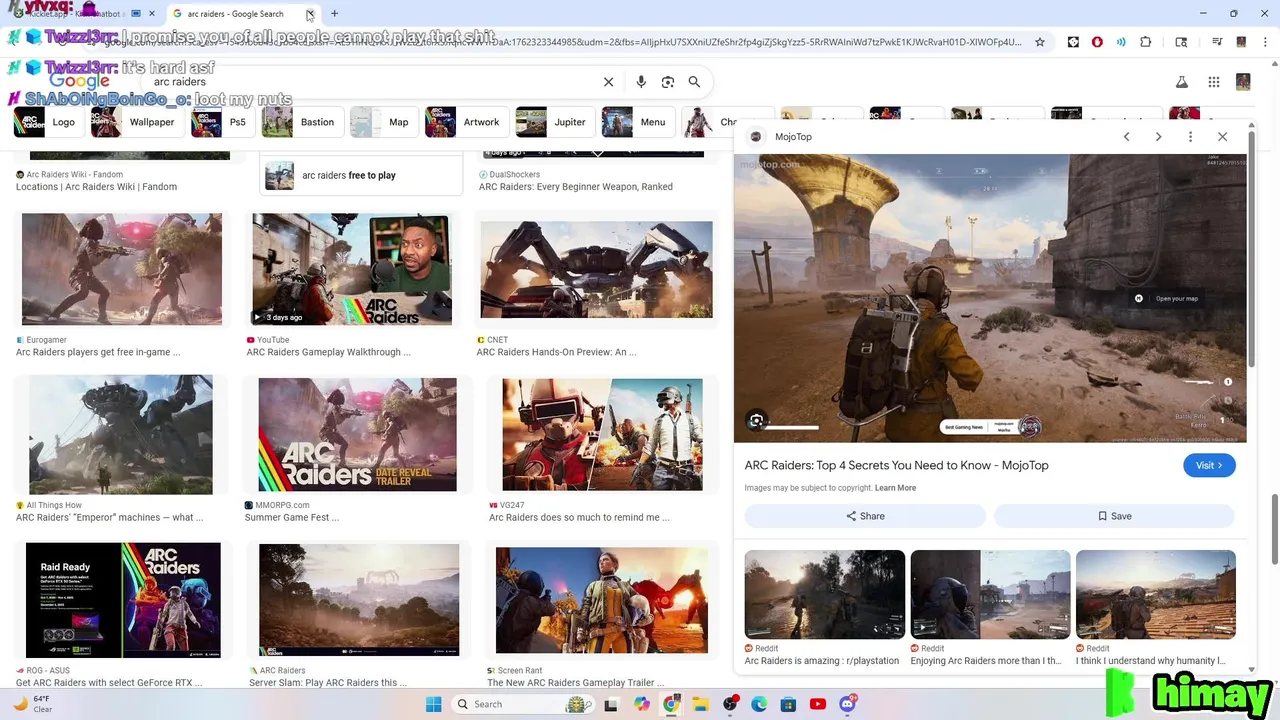Select the Jupiter filter chip
Image resolution: width=1280 pixels, height=720 pixels.
(x=553, y=122)
